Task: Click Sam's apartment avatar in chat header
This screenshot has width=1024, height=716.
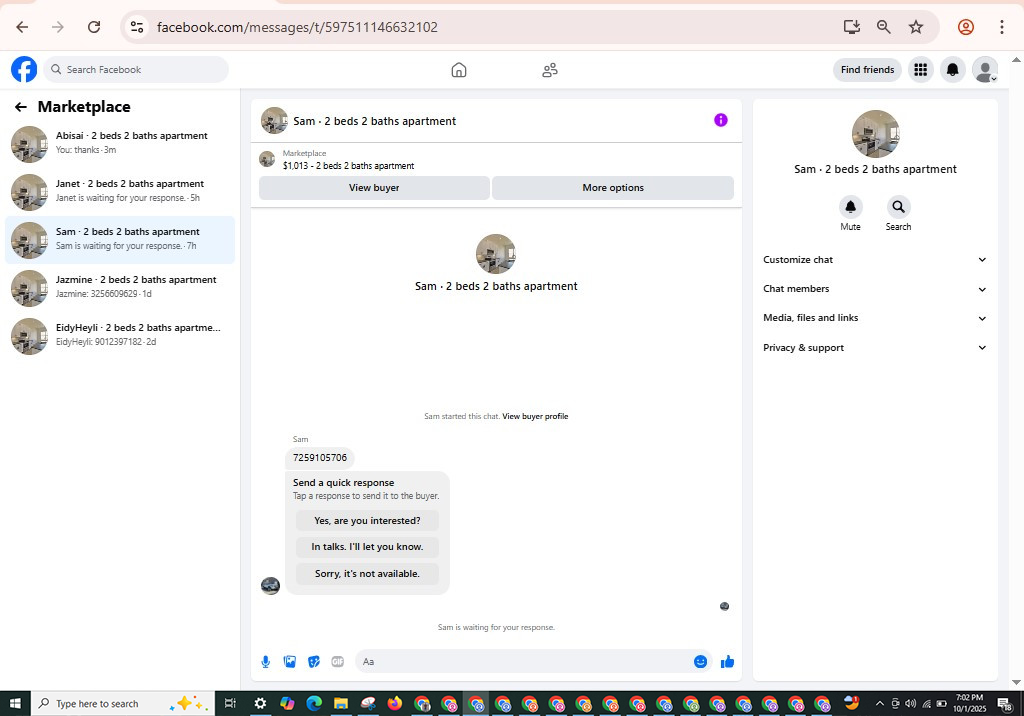Action: [274, 121]
